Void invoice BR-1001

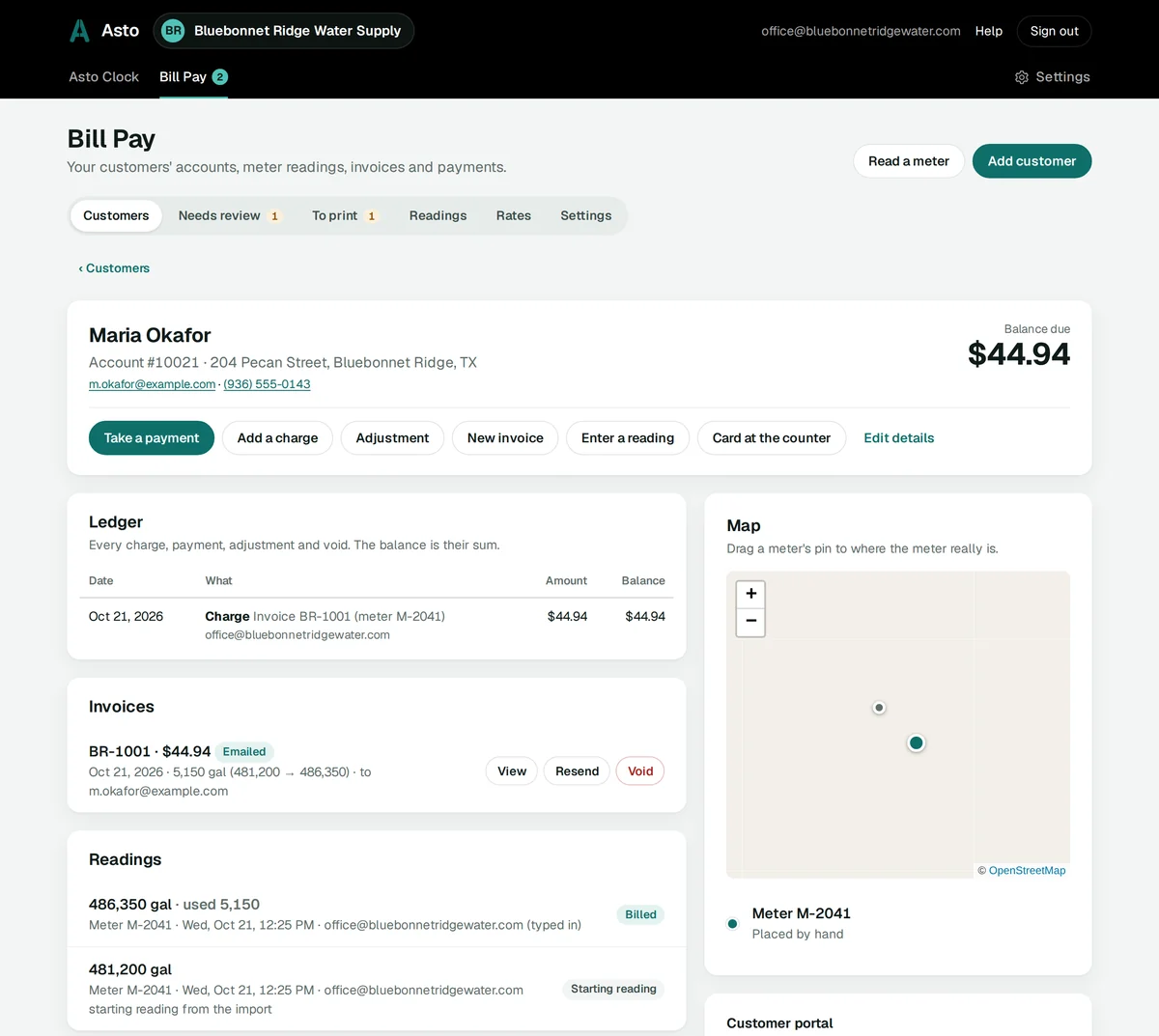click(x=640, y=771)
